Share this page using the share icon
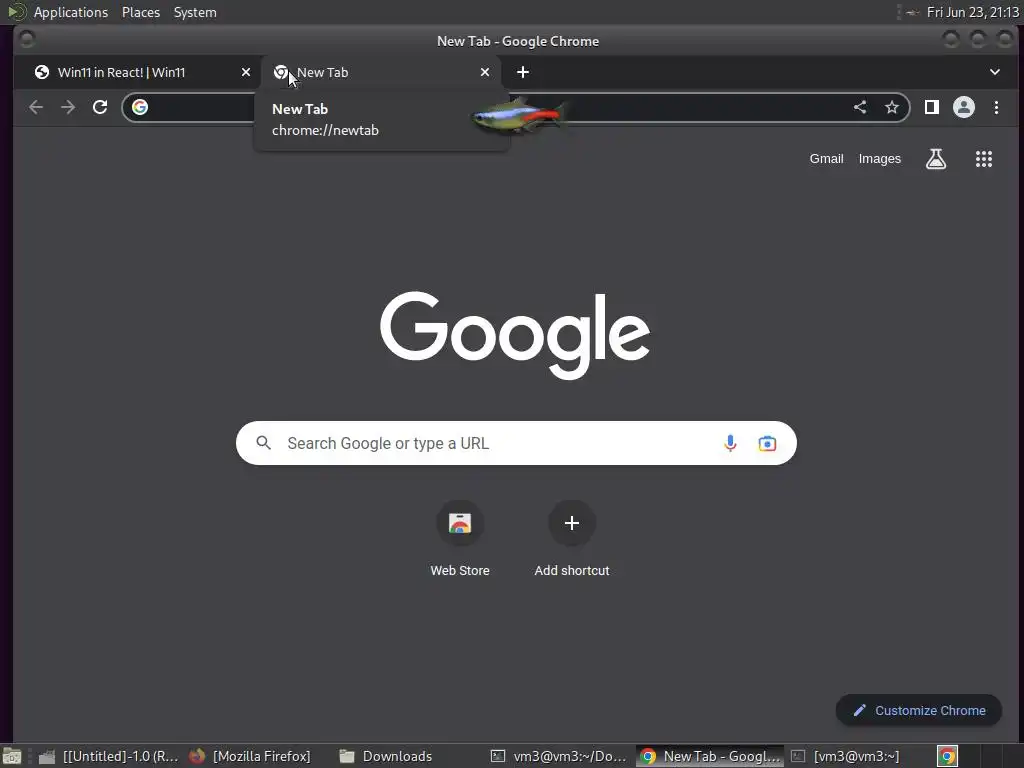 [x=860, y=107]
